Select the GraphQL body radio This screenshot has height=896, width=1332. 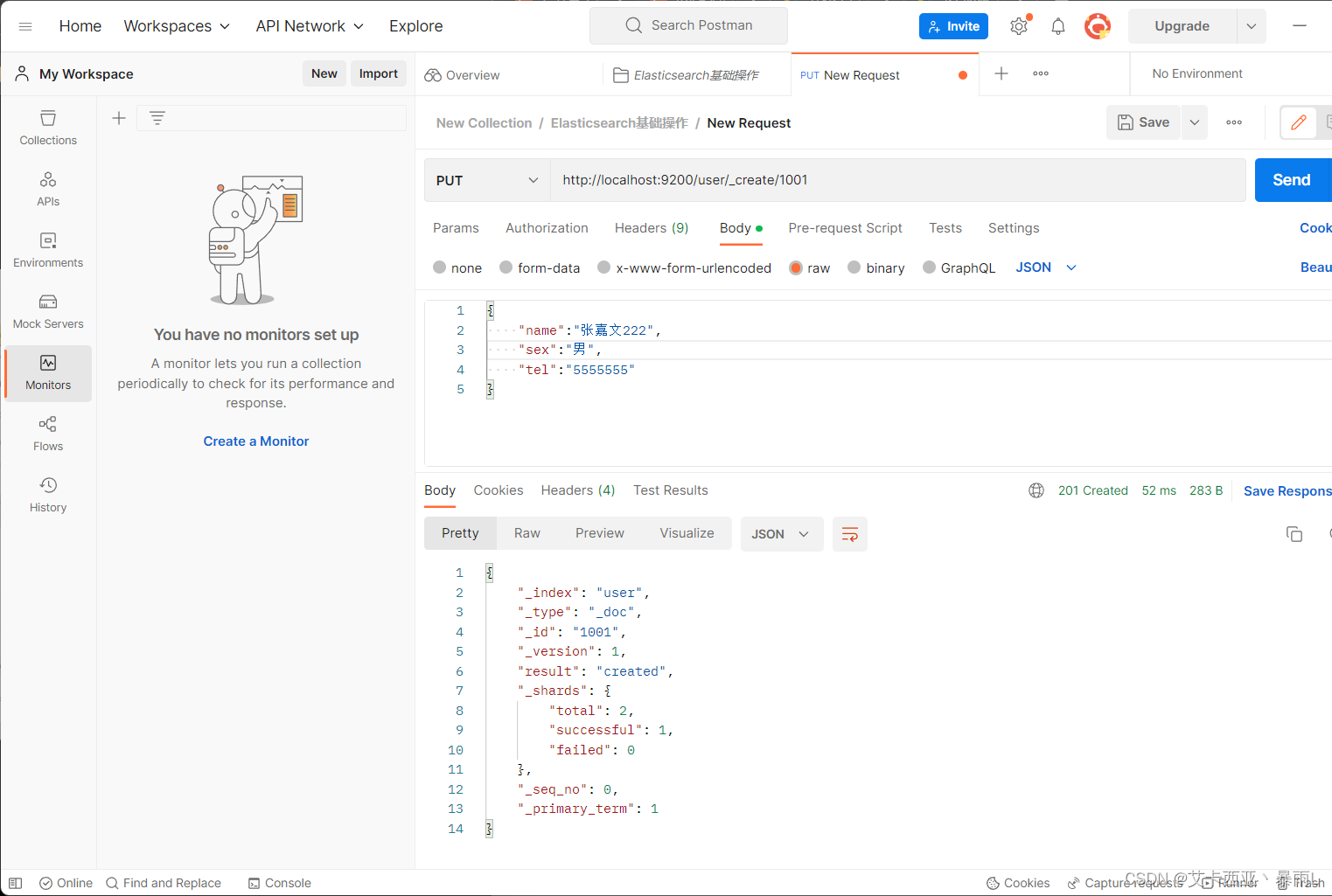(x=930, y=267)
